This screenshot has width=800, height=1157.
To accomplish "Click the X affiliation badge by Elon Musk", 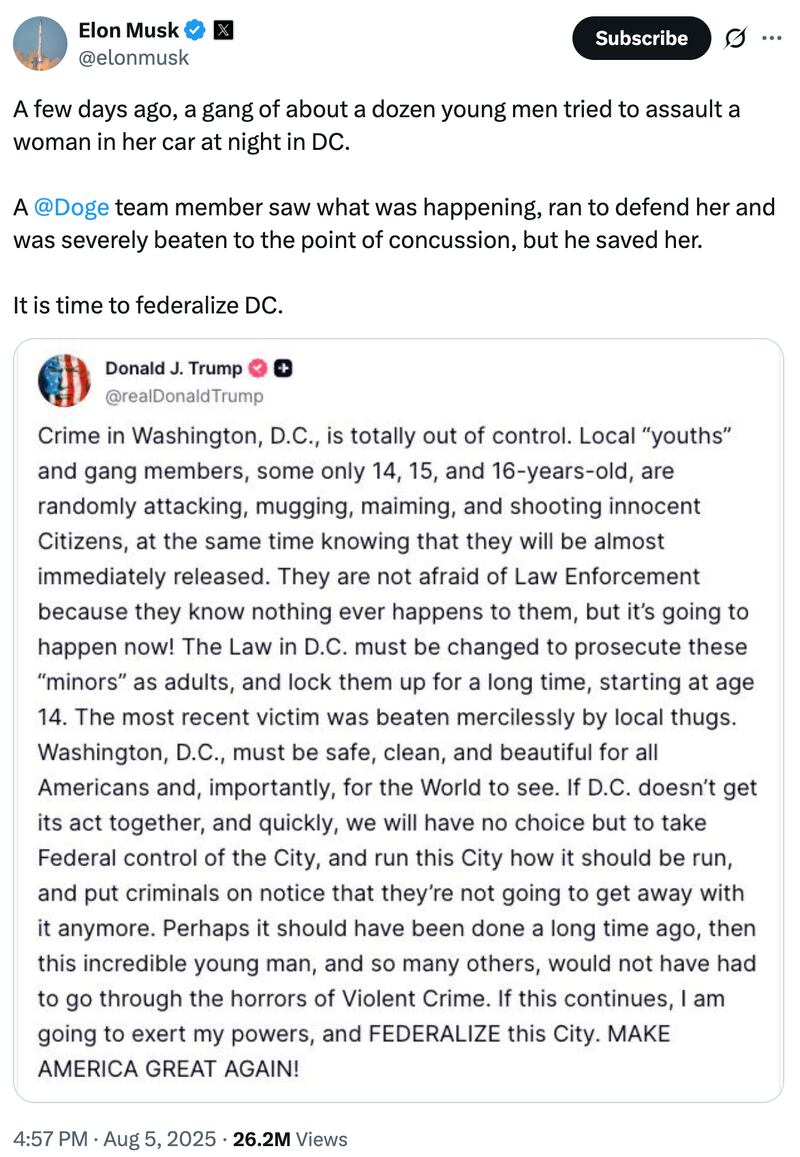I will click(224, 30).
